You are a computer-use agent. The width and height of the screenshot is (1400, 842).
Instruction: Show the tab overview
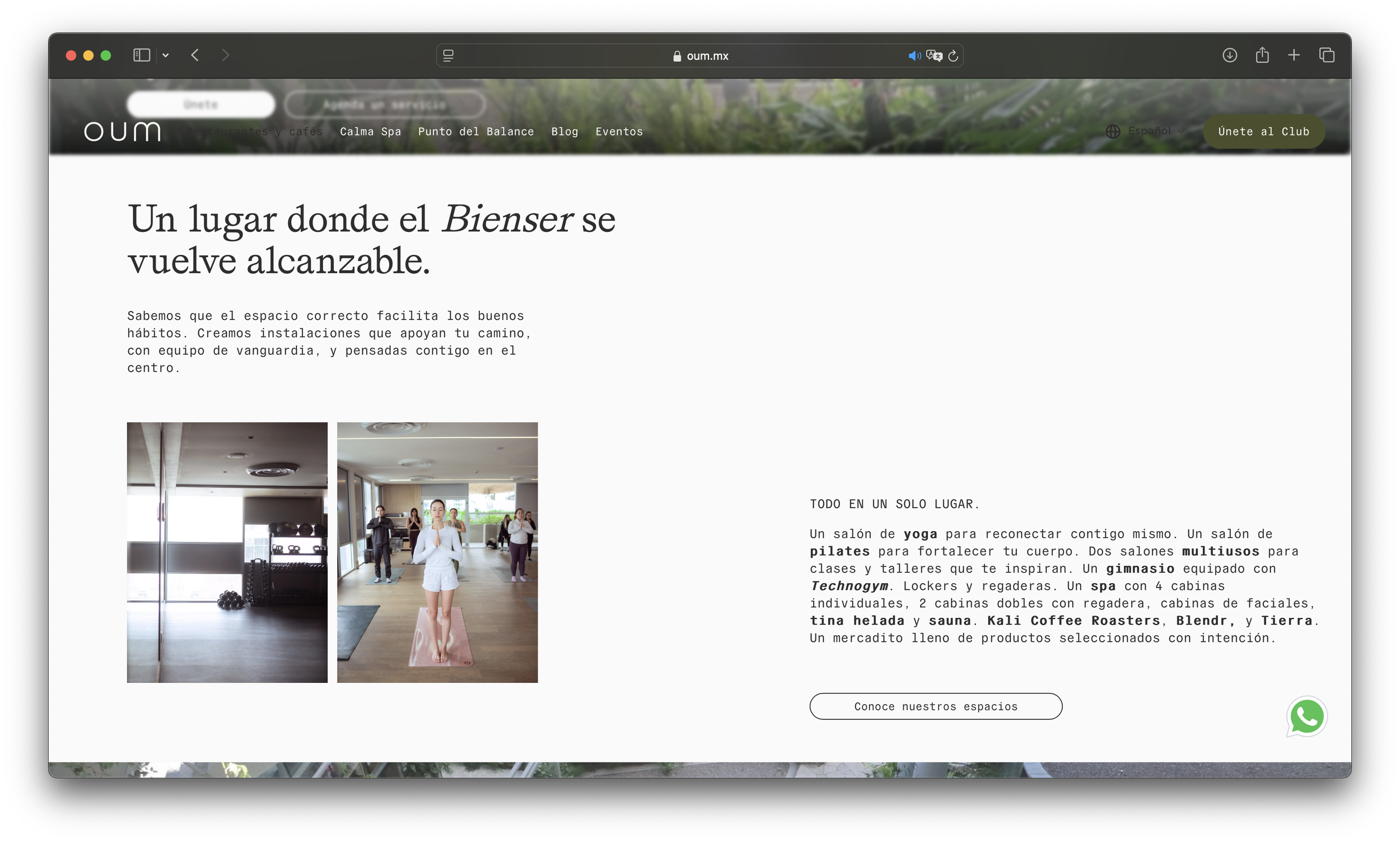[x=1326, y=55]
